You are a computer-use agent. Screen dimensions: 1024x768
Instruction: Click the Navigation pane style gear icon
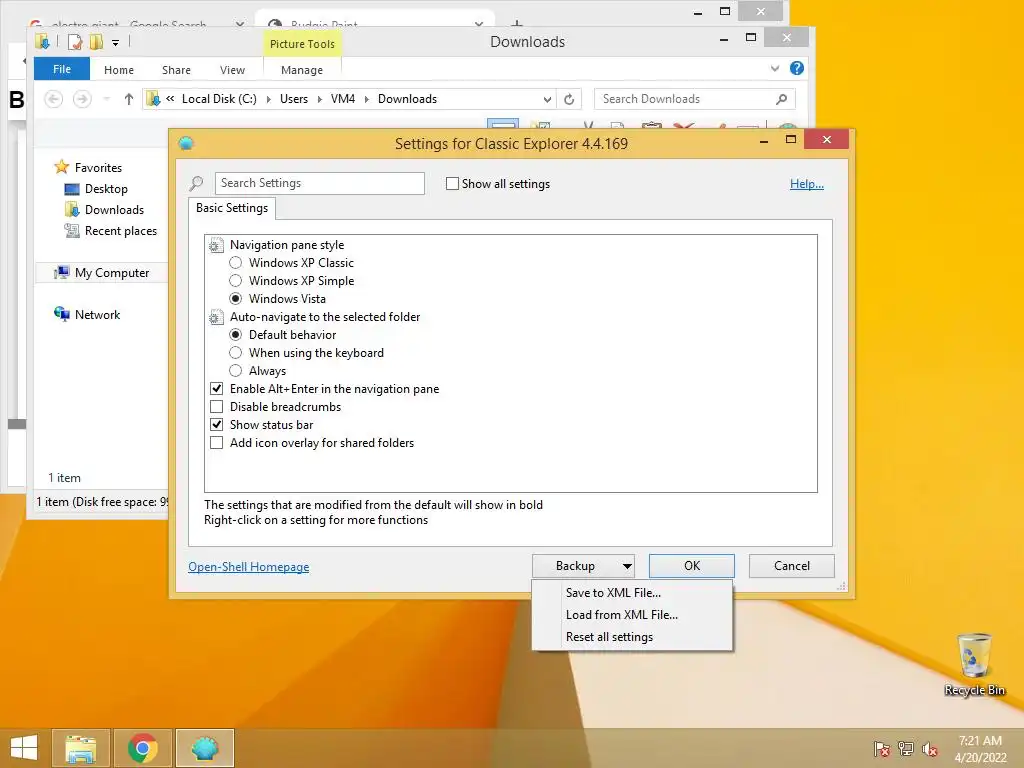tap(216, 246)
